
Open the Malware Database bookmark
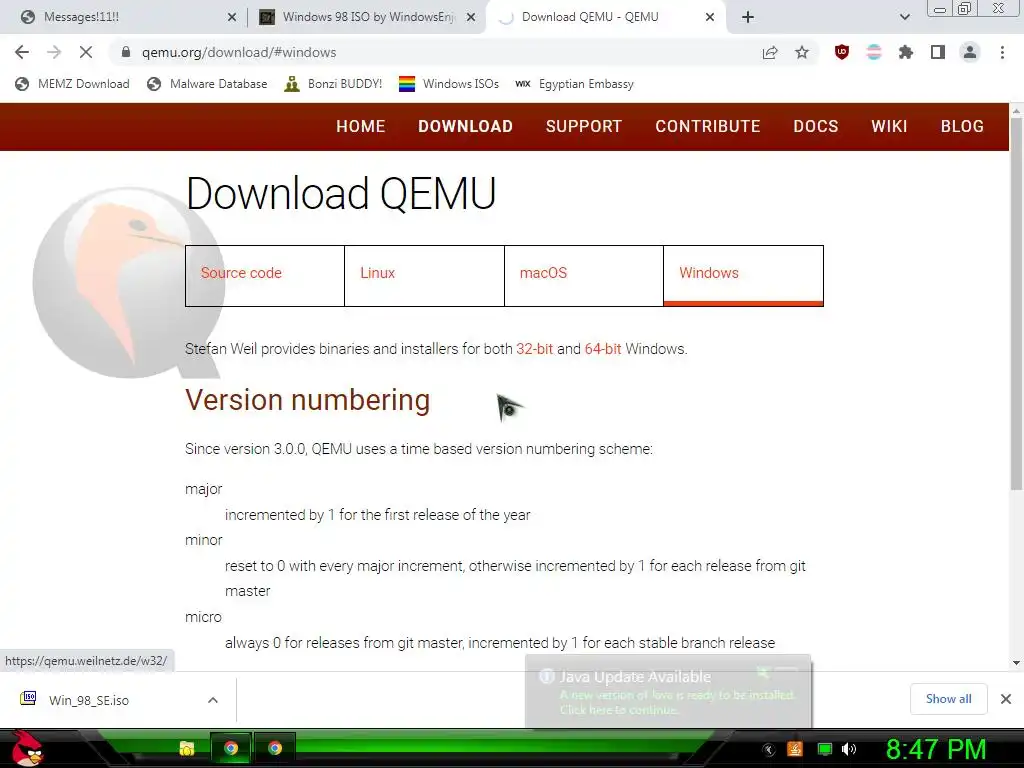tap(207, 84)
